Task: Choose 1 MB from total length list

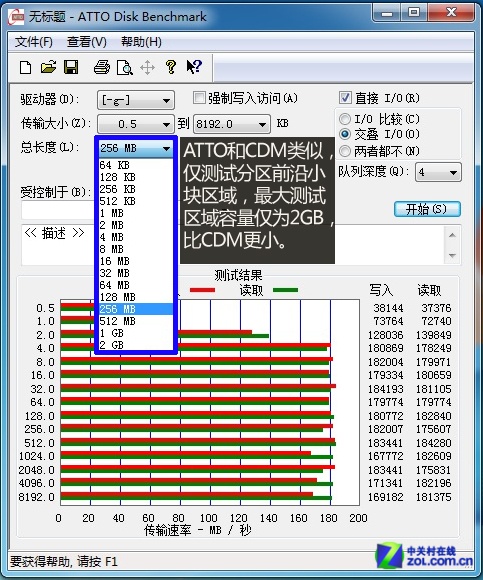Action: (136, 213)
